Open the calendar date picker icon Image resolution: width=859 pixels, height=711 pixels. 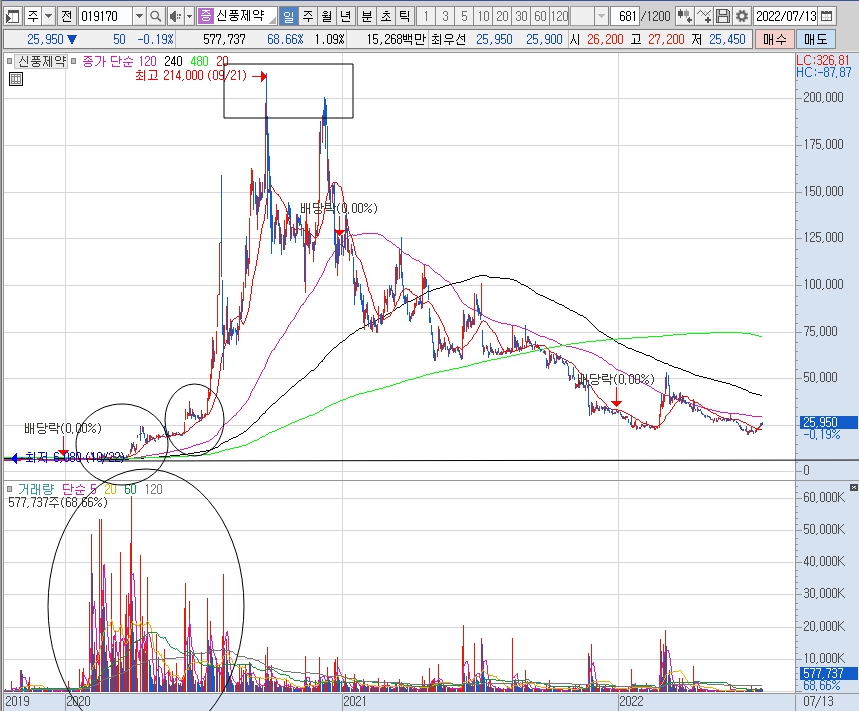[827, 16]
